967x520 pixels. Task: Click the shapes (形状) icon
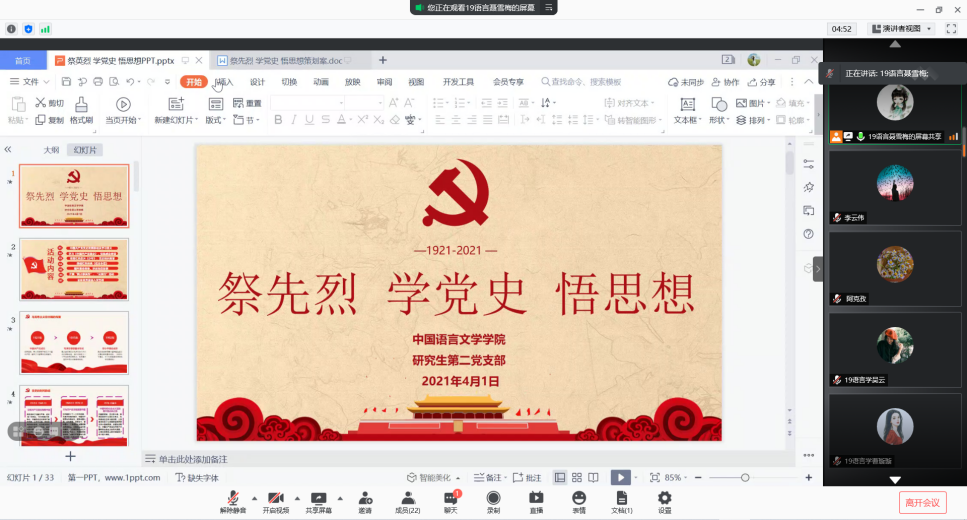click(719, 104)
